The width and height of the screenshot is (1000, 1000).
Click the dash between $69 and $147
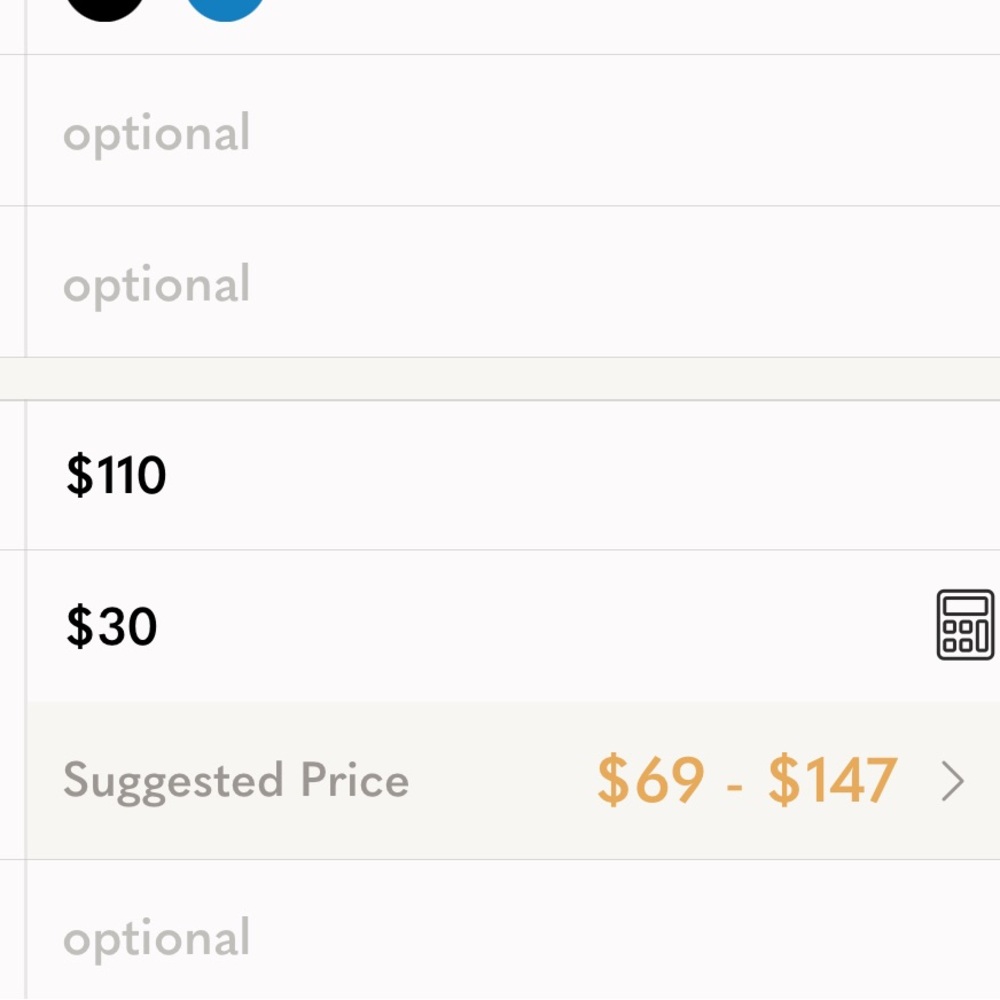736,784
